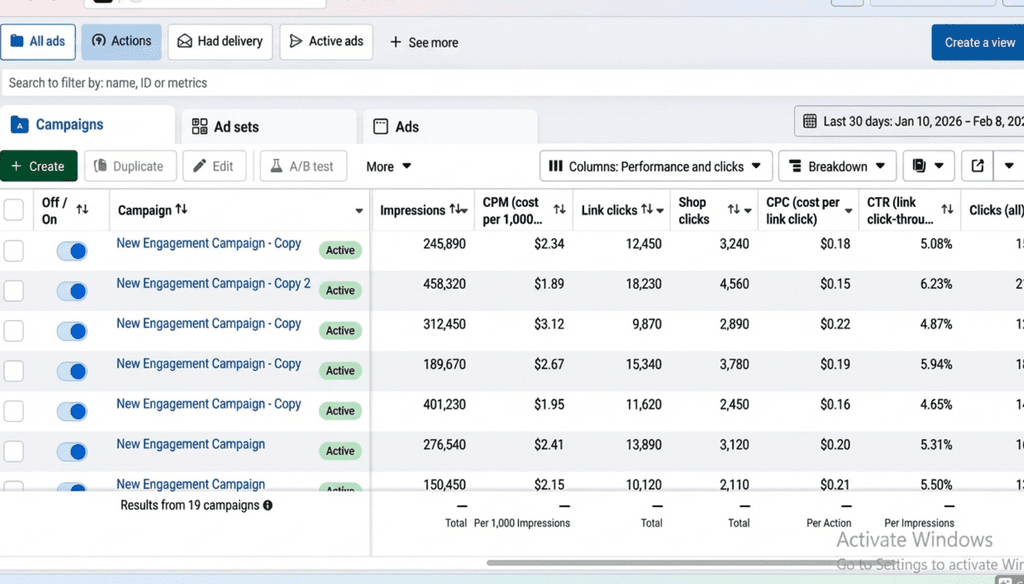Click the green Create button
This screenshot has height=584, width=1024.
pyautogui.click(x=38, y=166)
